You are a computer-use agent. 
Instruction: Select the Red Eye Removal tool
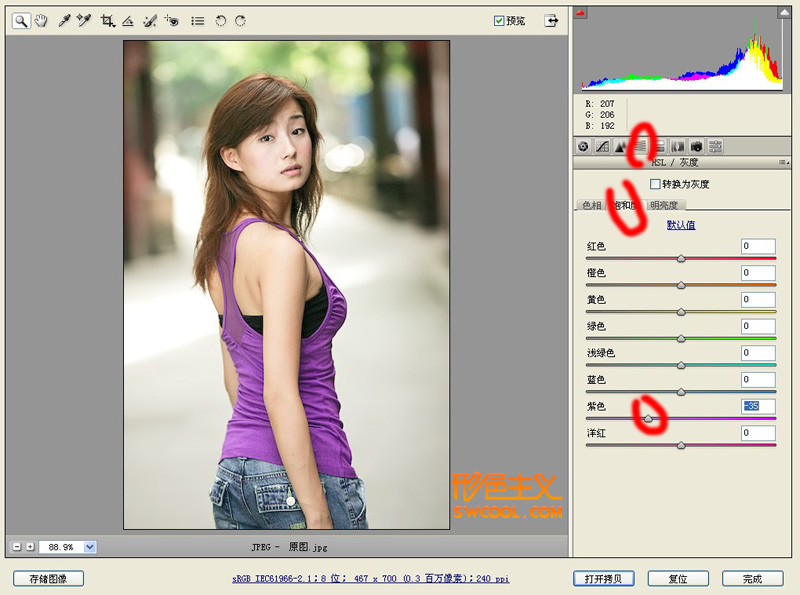171,21
